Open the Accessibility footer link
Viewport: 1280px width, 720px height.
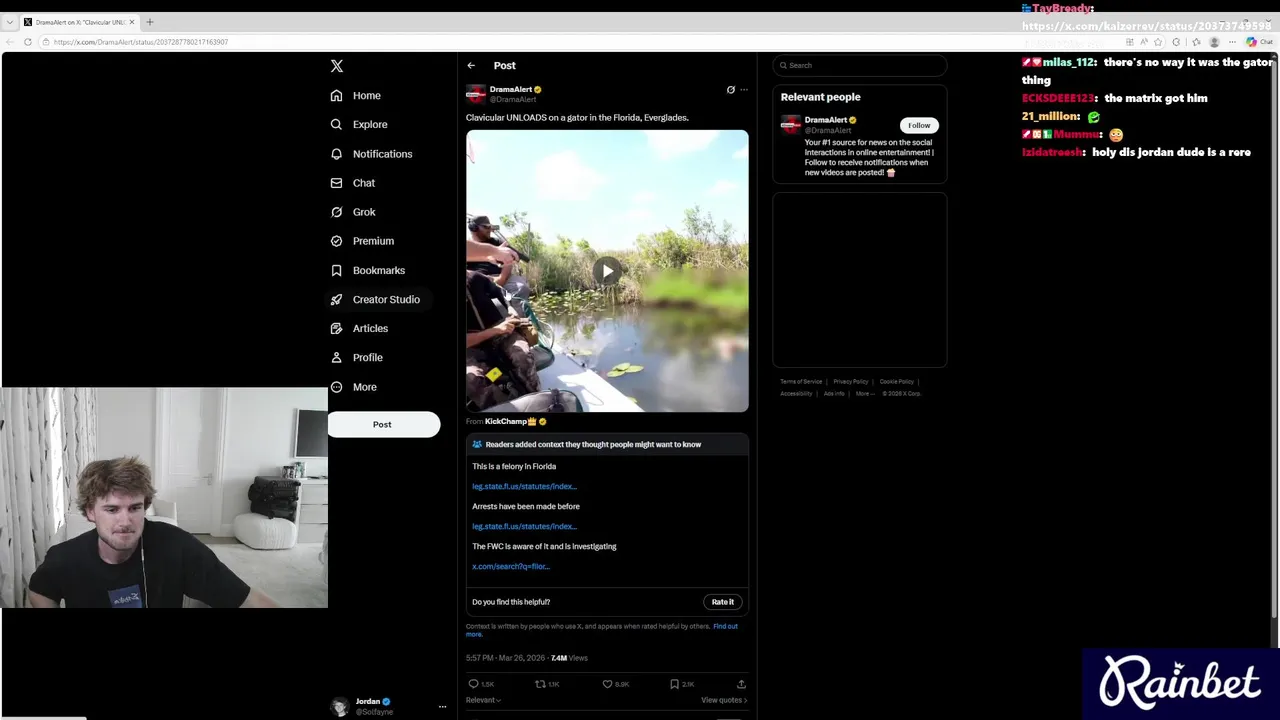click(796, 393)
